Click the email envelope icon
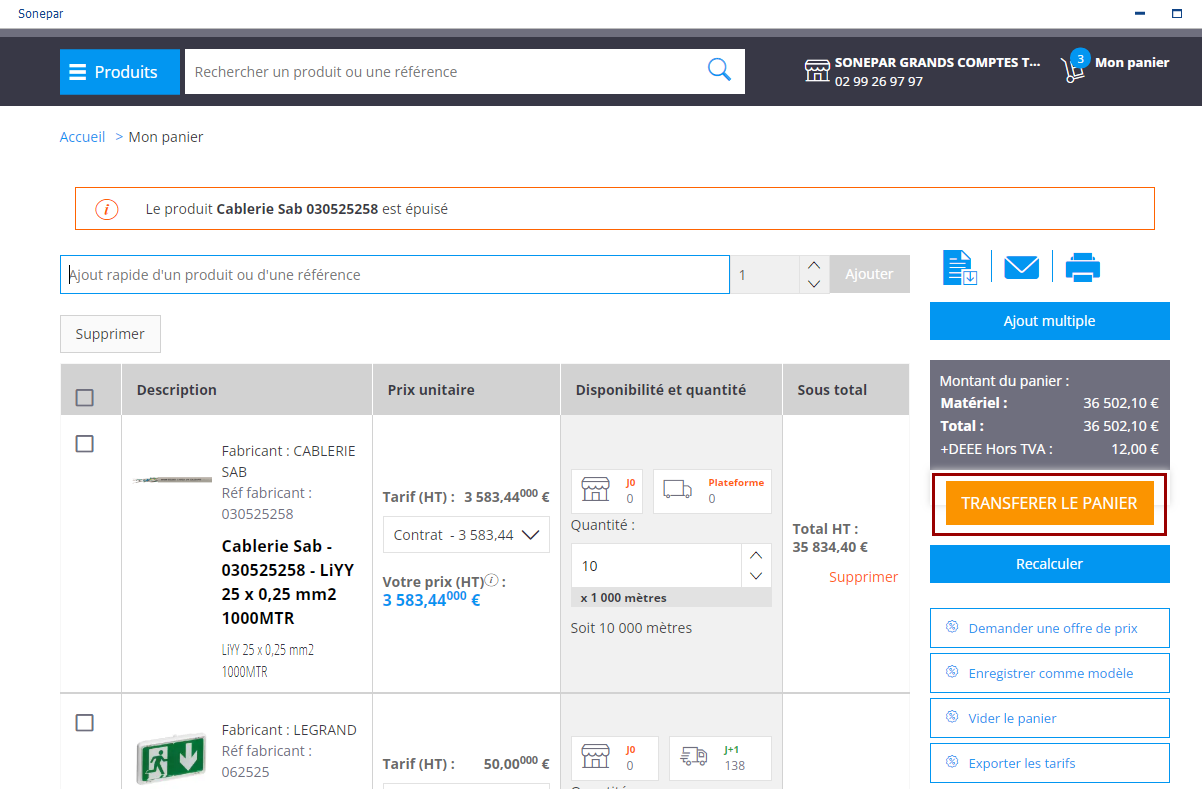This screenshot has height=789, width=1202. click(1021, 267)
